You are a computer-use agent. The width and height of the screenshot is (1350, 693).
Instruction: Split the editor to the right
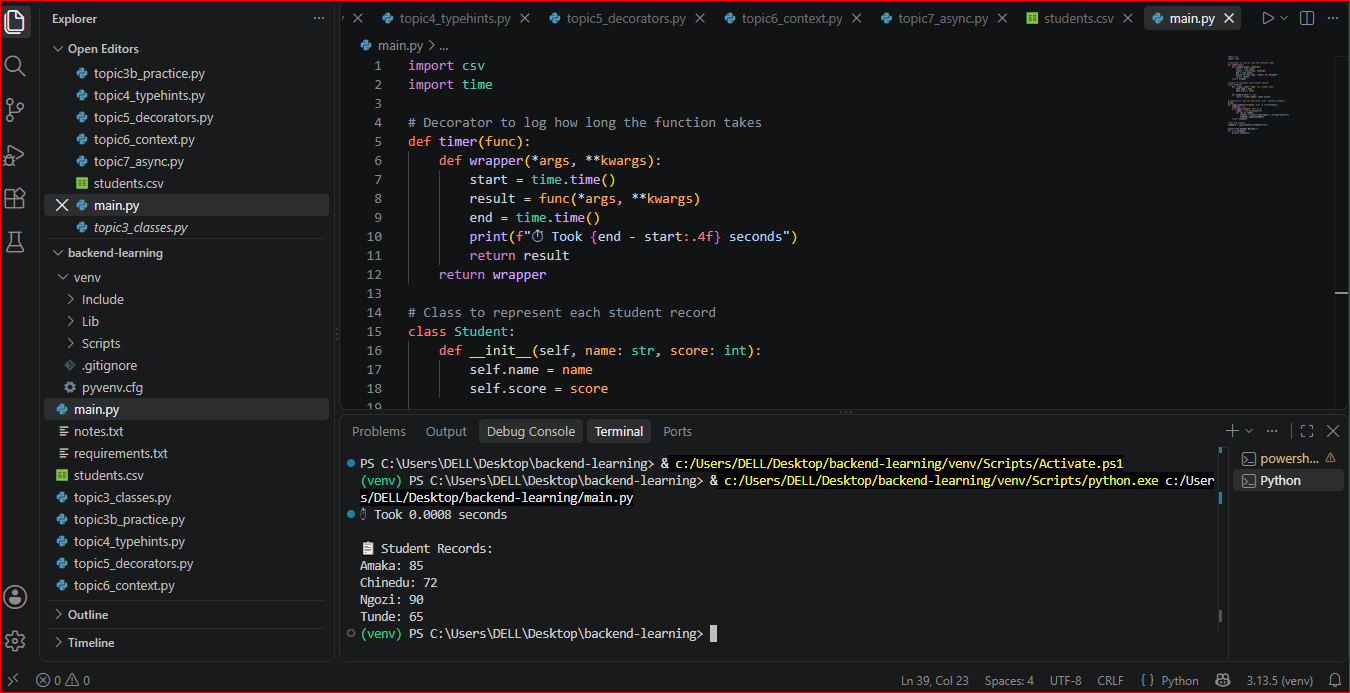pyautogui.click(x=1308, y=18)
